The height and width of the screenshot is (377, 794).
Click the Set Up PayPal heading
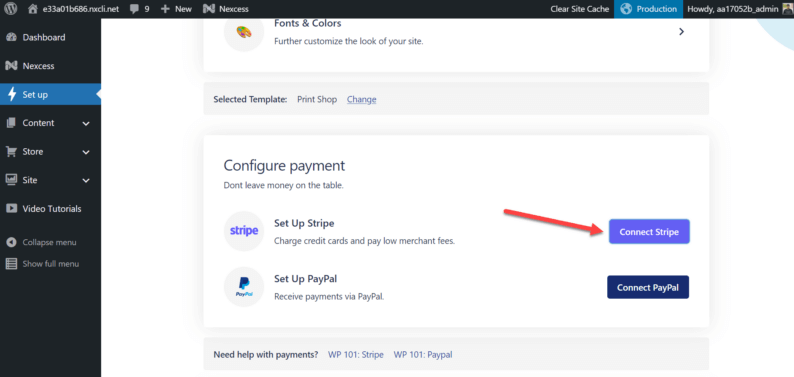tap(306, 279)
